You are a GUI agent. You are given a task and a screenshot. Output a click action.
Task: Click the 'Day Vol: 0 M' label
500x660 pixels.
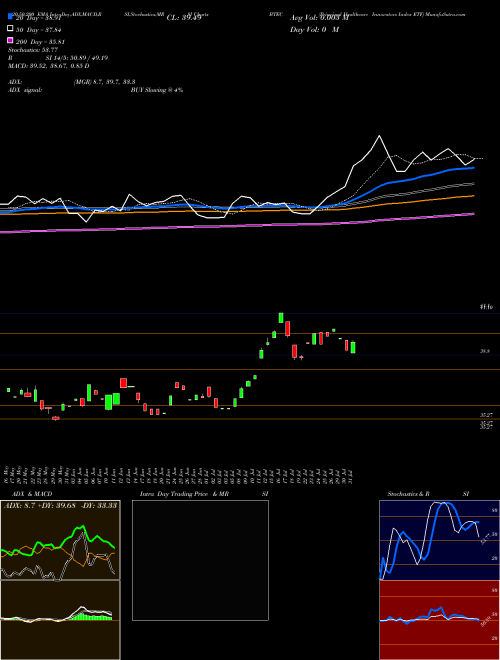click(314, 30)
